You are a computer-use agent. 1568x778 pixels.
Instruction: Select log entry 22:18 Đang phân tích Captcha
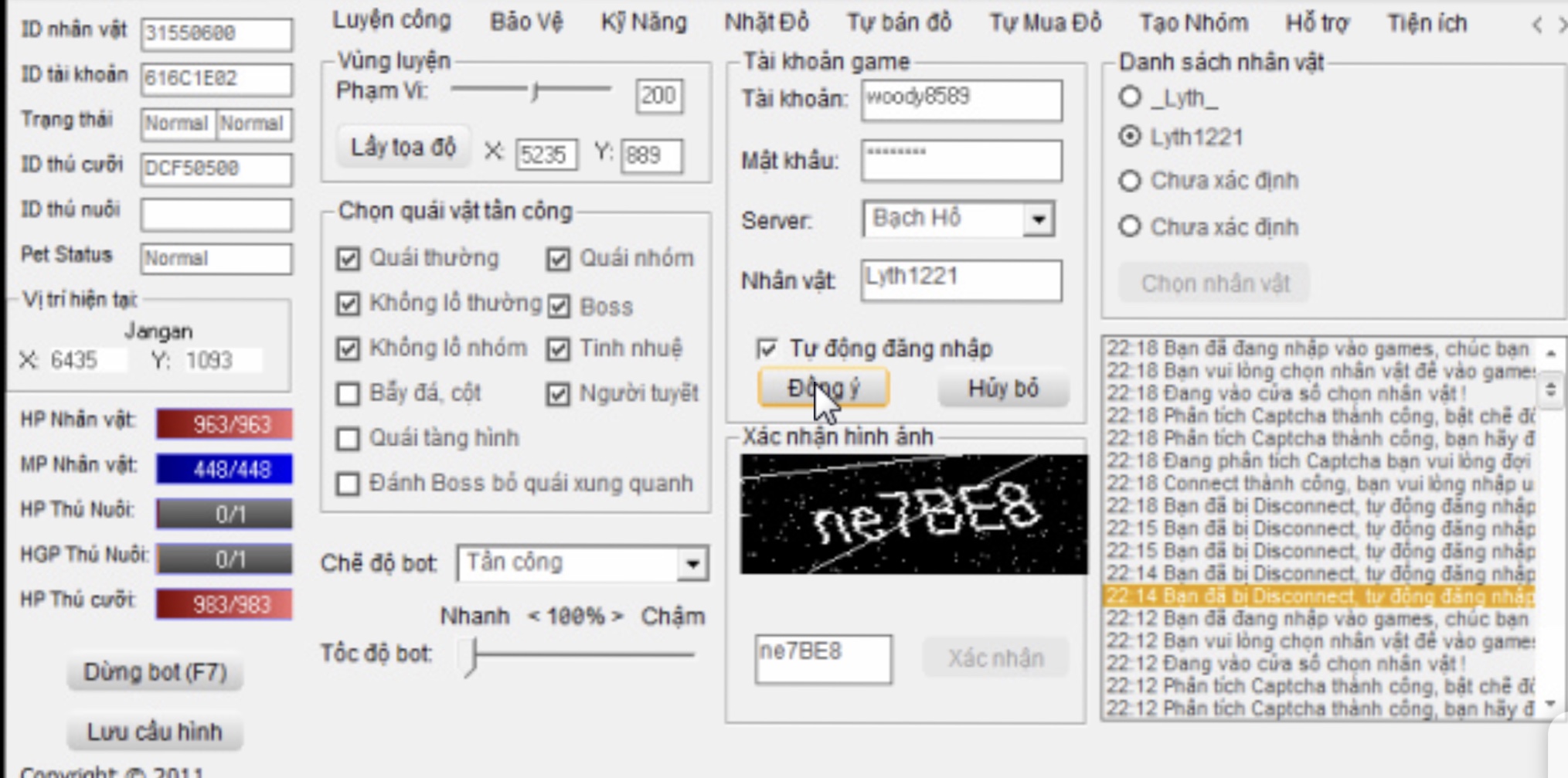click(x=1320, y=461)
